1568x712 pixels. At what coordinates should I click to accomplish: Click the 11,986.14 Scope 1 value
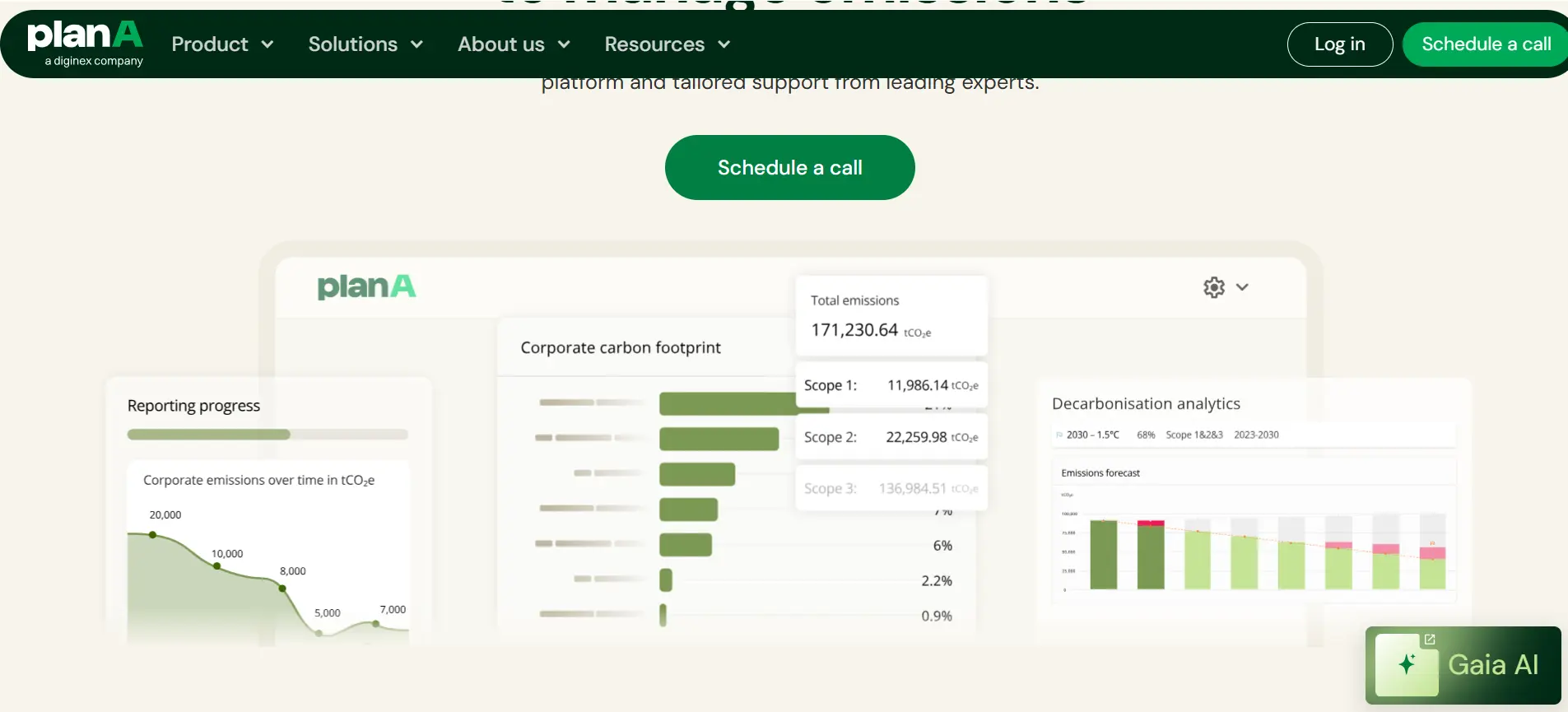918,385
